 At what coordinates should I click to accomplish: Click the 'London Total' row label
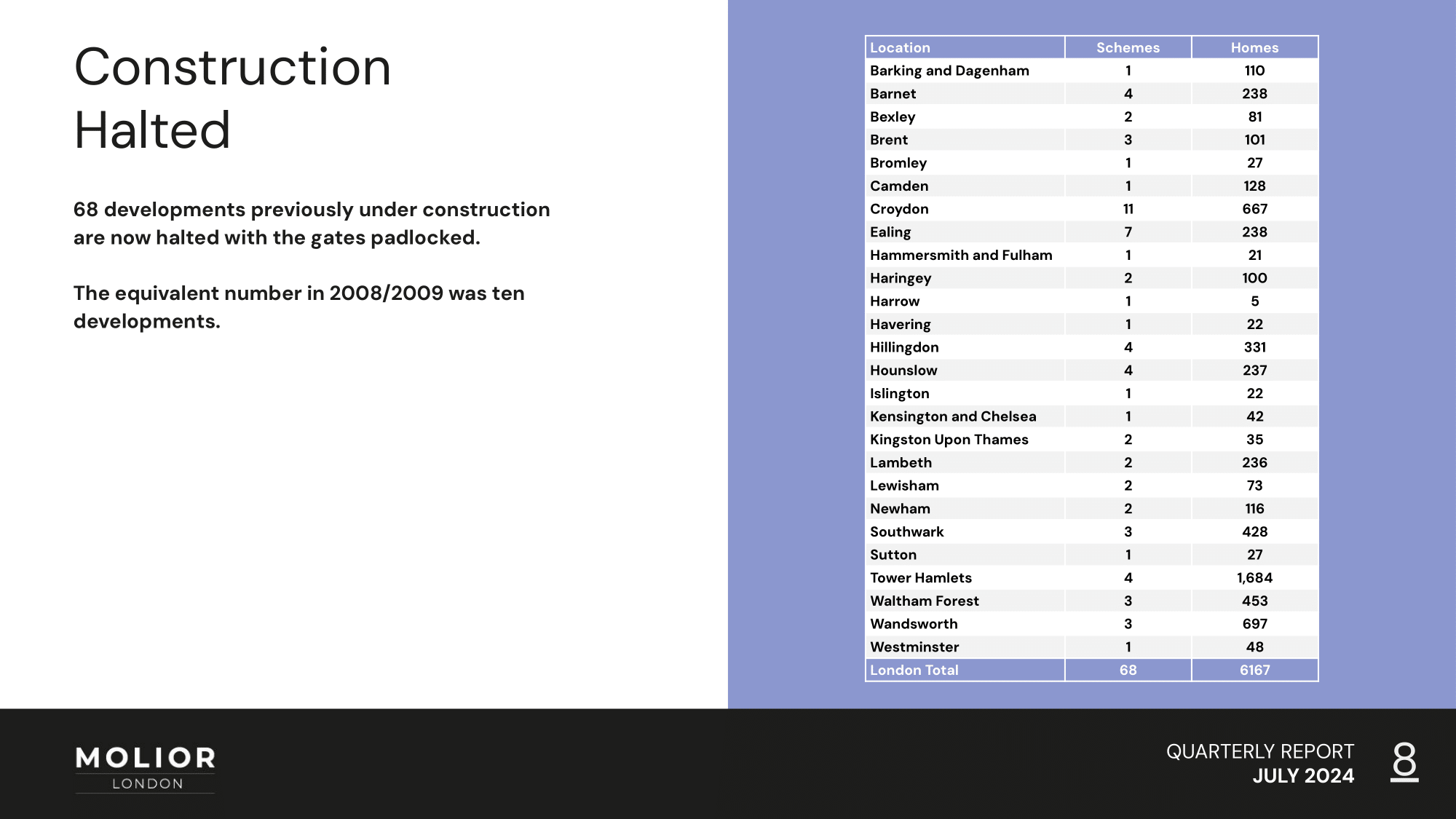pyautogui.click(x=914, y=670)
